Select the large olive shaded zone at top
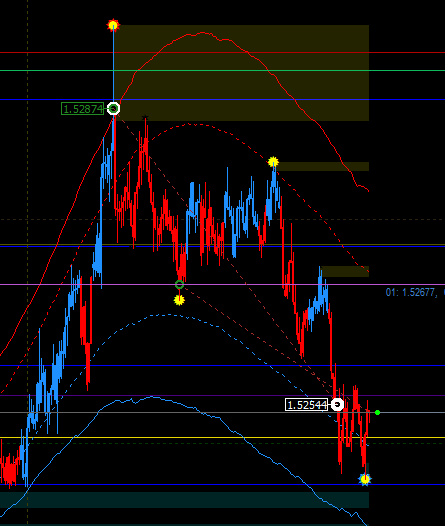Image resolution: width=445 pixels, height=526 pixels. click(x=241, y=73)
